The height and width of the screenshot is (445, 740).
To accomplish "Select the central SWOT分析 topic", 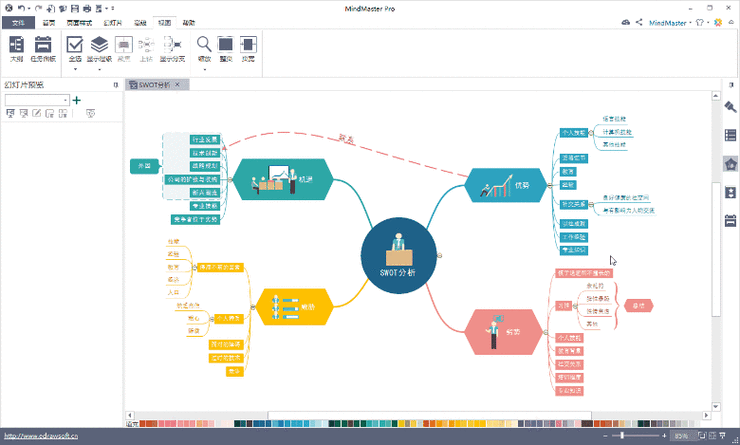I will click(399, 255).
